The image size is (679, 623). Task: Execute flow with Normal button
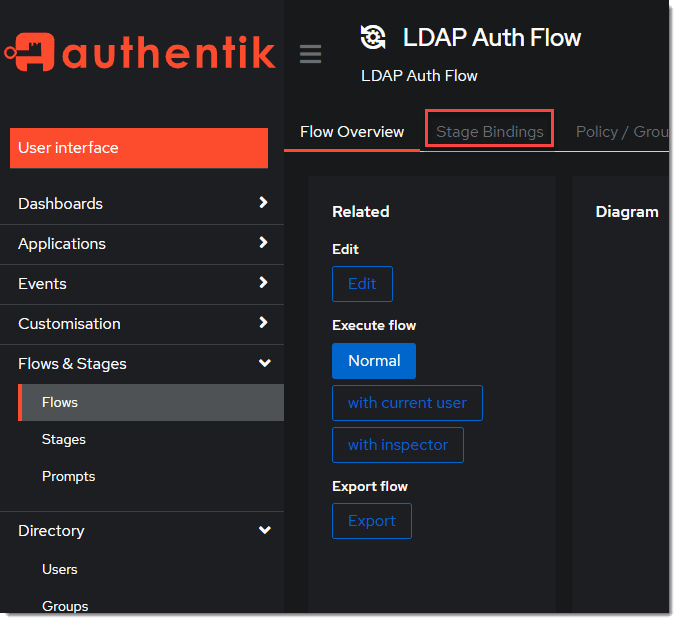(x=374, y=361)
